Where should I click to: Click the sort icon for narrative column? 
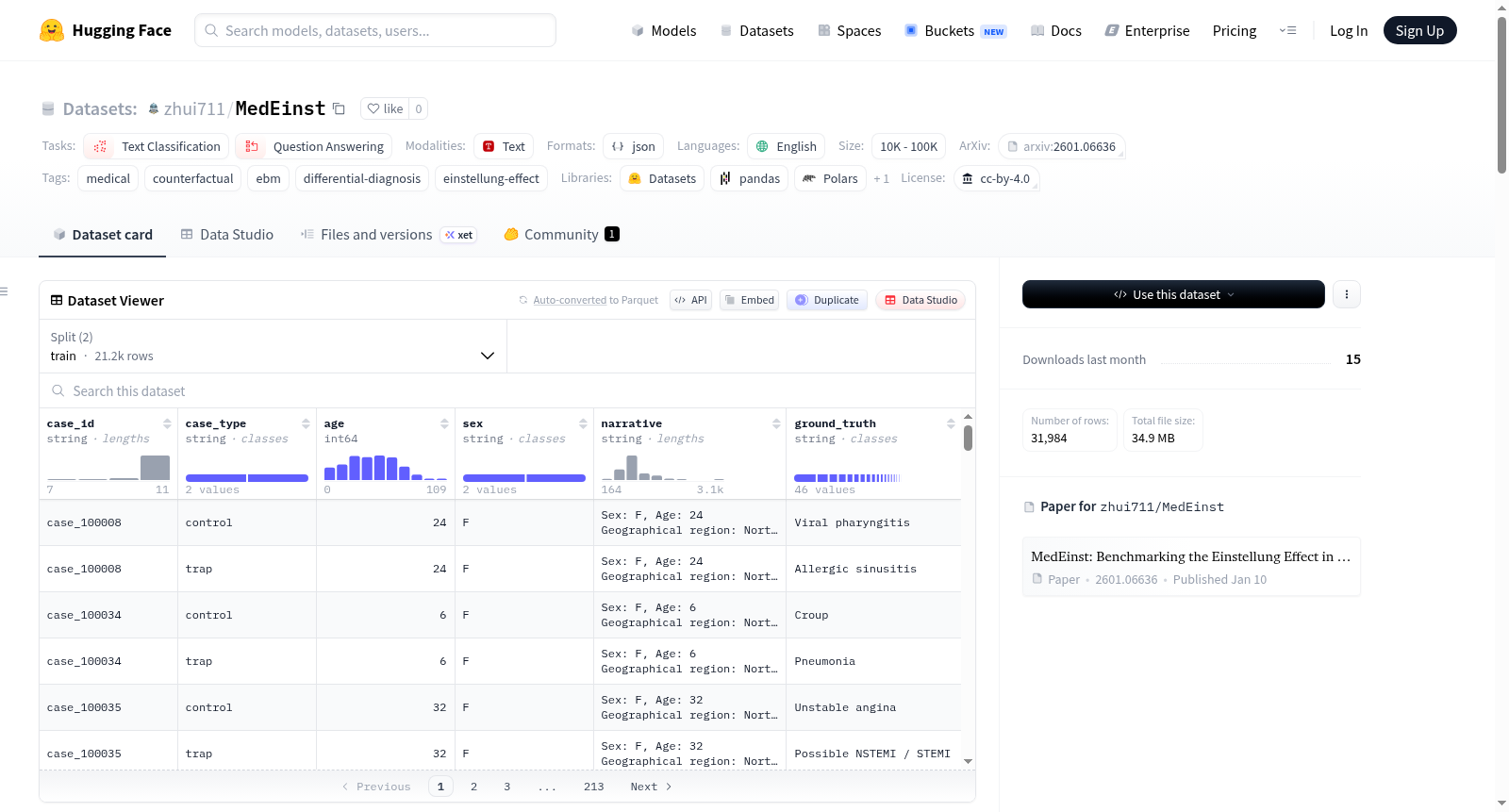pyautogui.click(x=776, y=423)
